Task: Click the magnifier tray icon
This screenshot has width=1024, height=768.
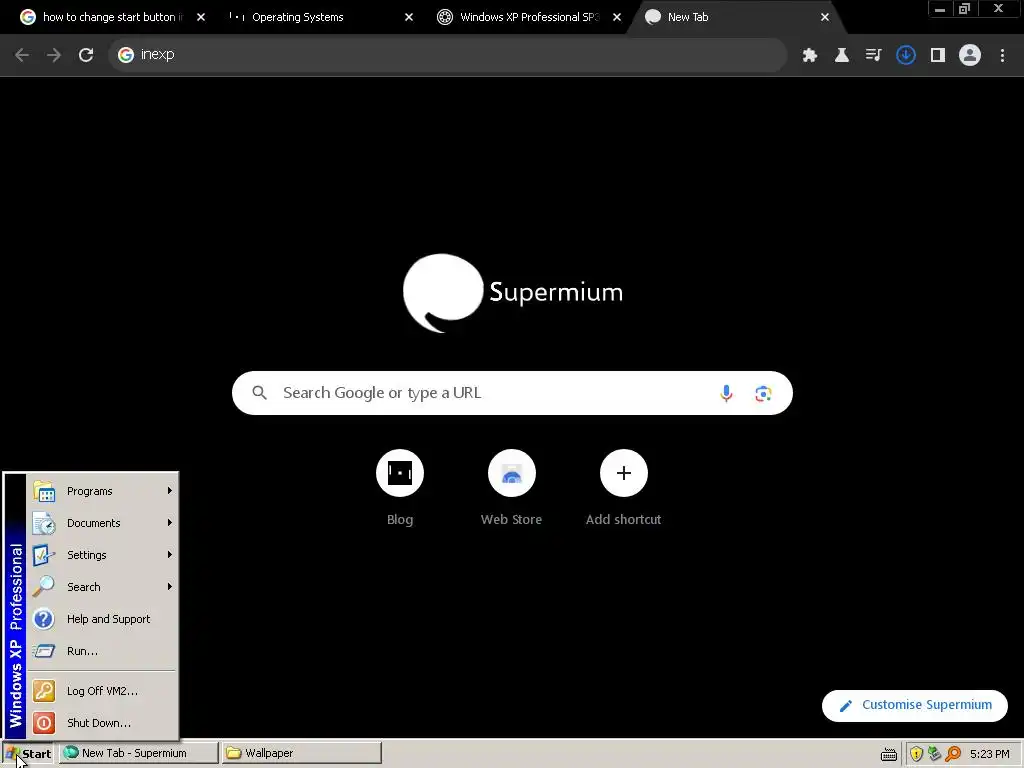Action: [953, 754]
